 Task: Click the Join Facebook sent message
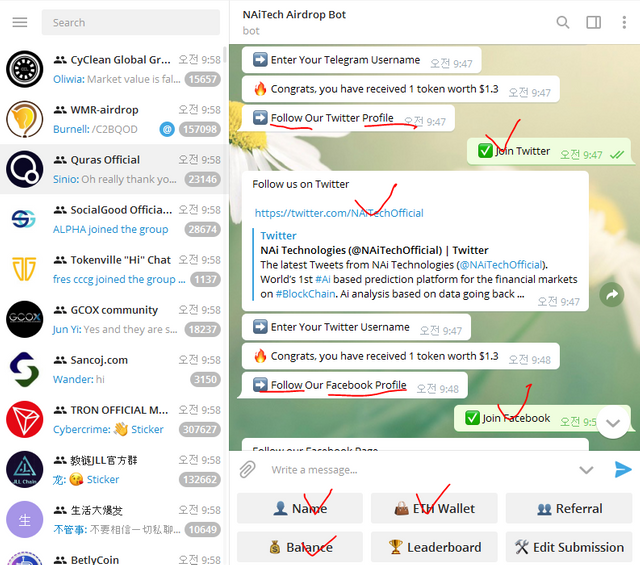542,418
